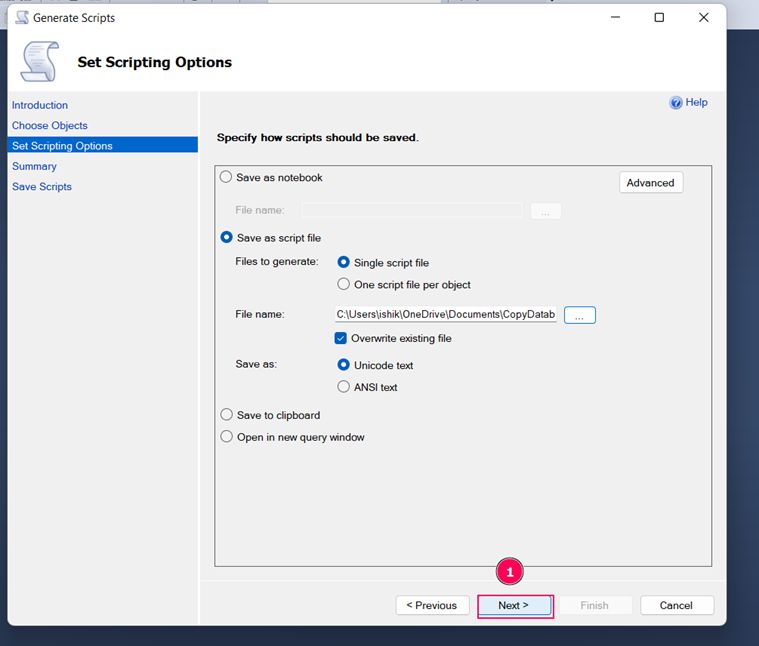Image resolution: width=759 pixels, height=646 pixels.
Task: Close the Generate Scripts dialog
Action: click(x=703, y=18)
